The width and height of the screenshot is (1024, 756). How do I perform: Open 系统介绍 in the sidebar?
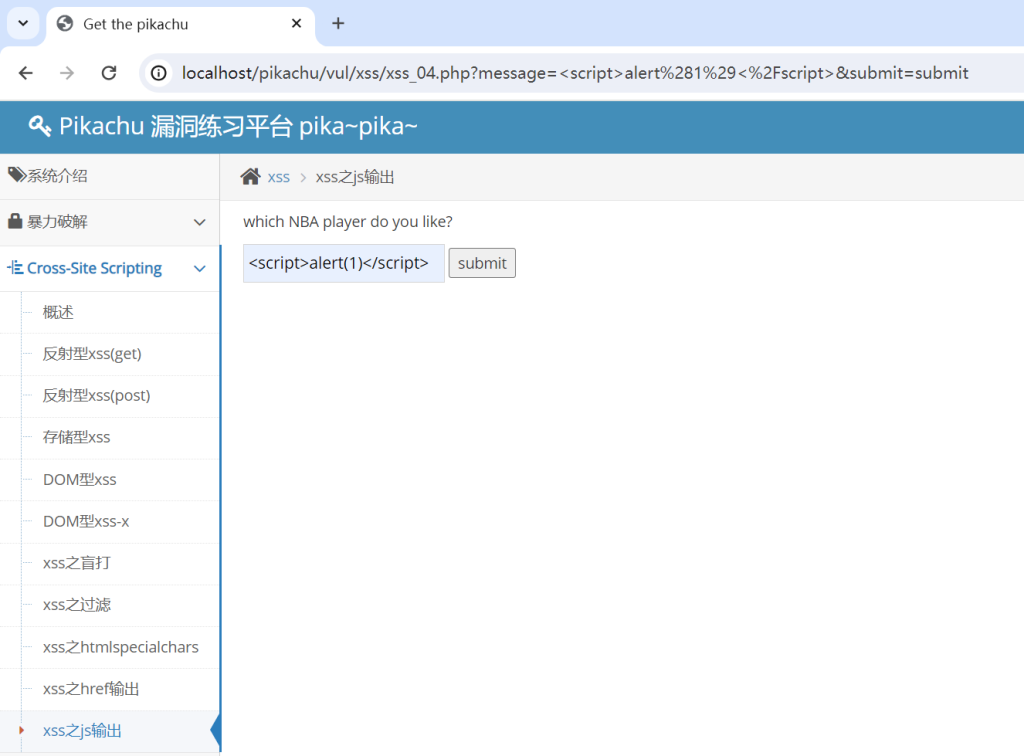[x=110, y=176]
